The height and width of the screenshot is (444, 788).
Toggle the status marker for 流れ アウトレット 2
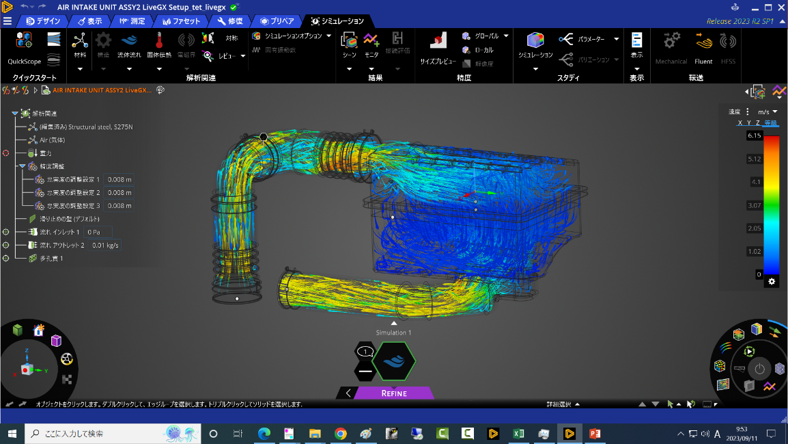(x=6, y=245)
